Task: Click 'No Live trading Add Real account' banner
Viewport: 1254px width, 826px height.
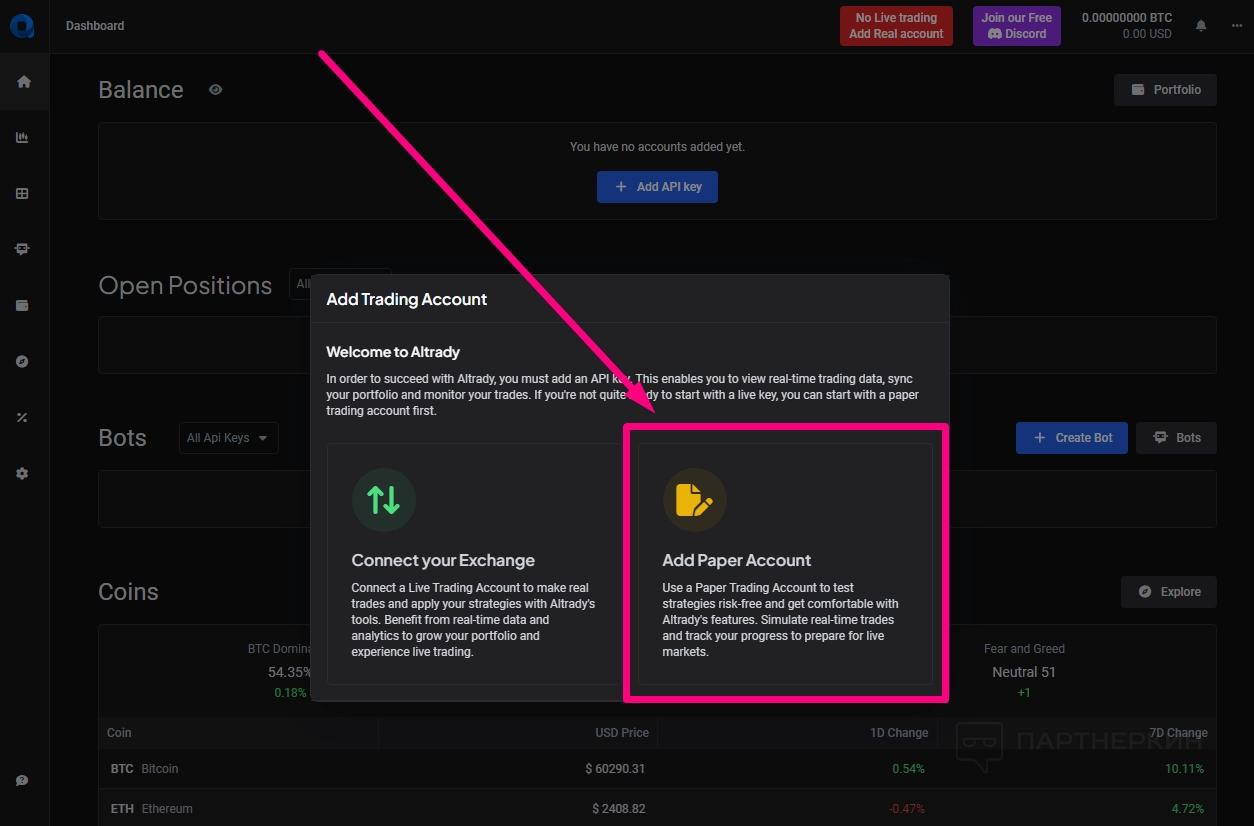Action: pyautogui.click(x=896, y=26)
